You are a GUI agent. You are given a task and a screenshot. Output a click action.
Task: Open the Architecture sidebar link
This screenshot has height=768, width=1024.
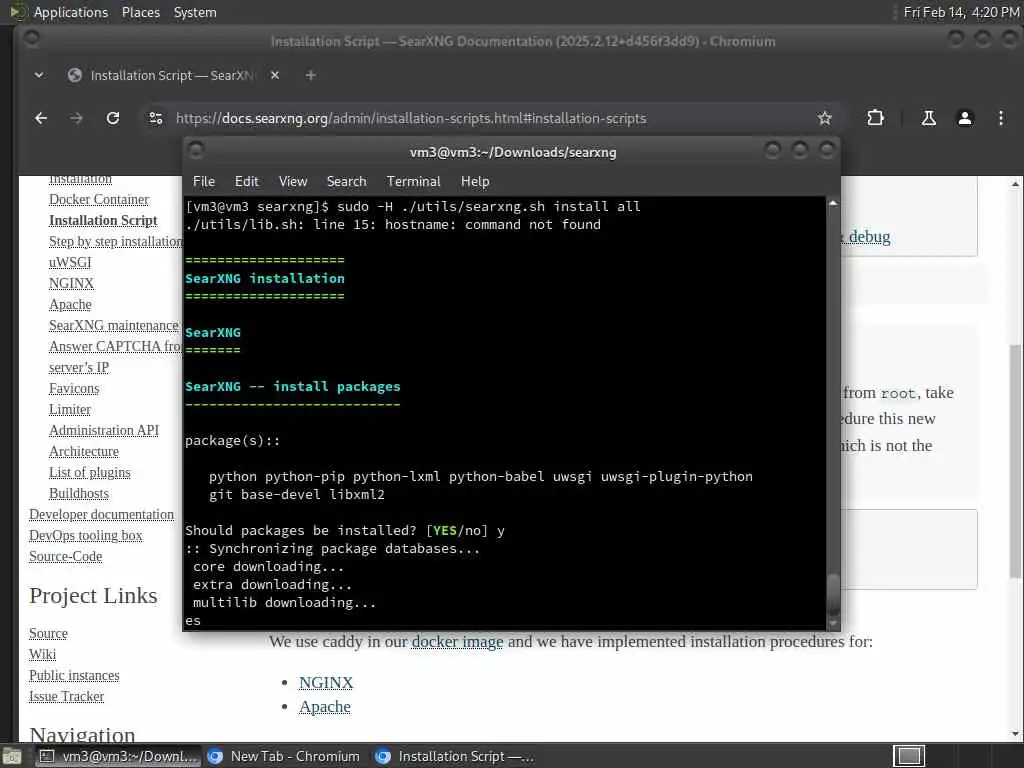pyautogui.click(x=84, y=451)
